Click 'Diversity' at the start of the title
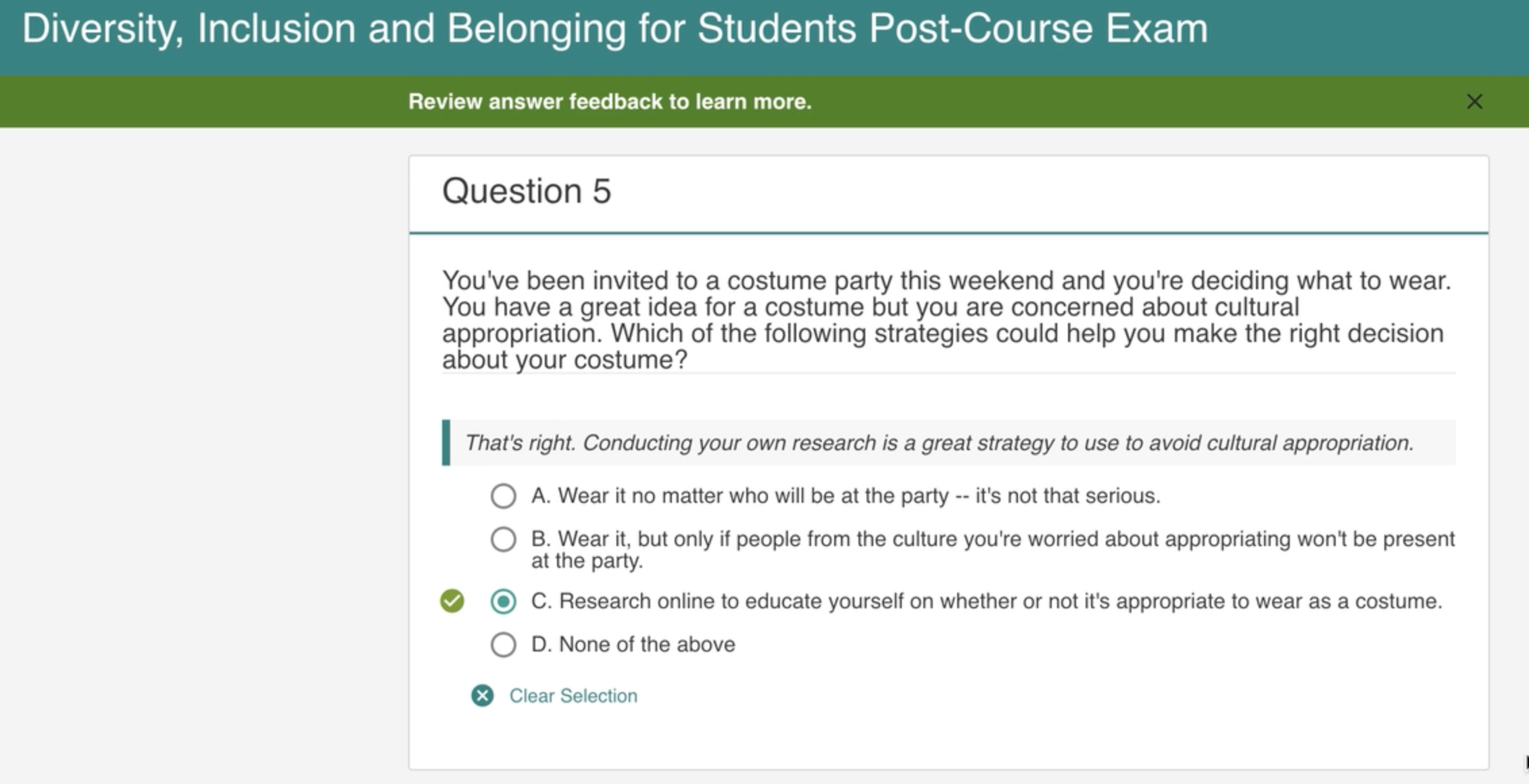Screen dimensions: 1529x784 pyautogui.click(x=101, y=29)
